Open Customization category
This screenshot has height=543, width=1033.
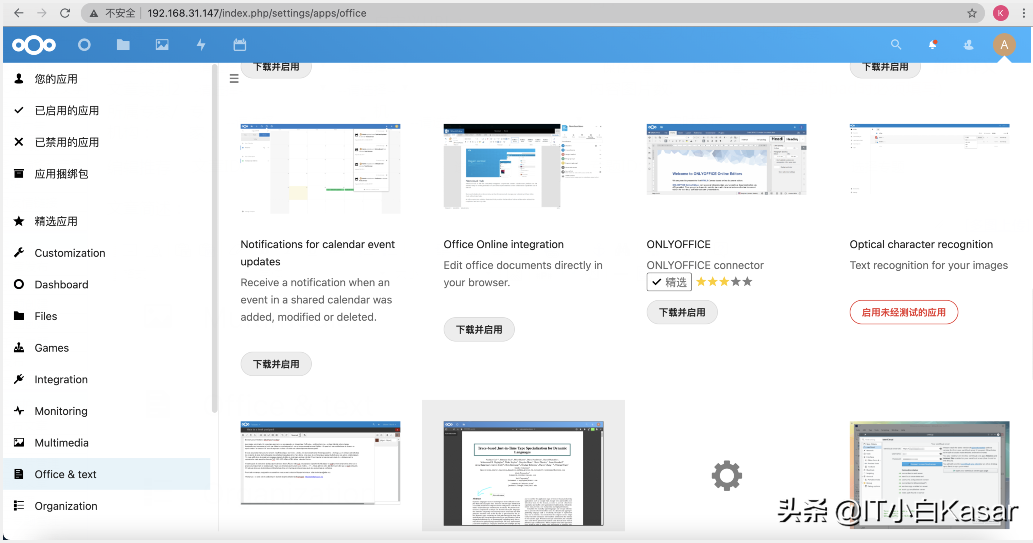pos(107,253)
